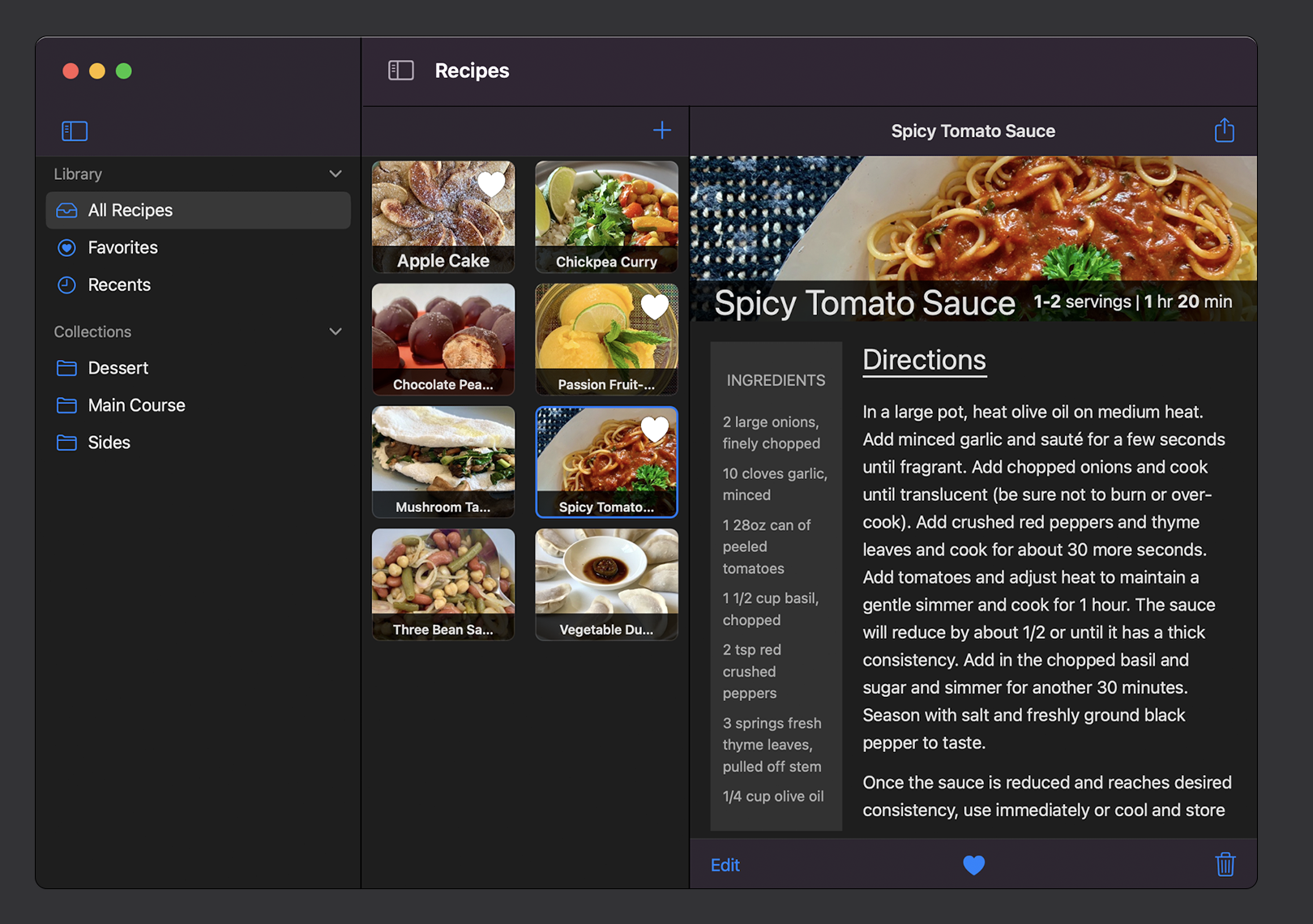Open the Apple Cake recipe card
1313x924 pixels.
(x=443, y=216)
